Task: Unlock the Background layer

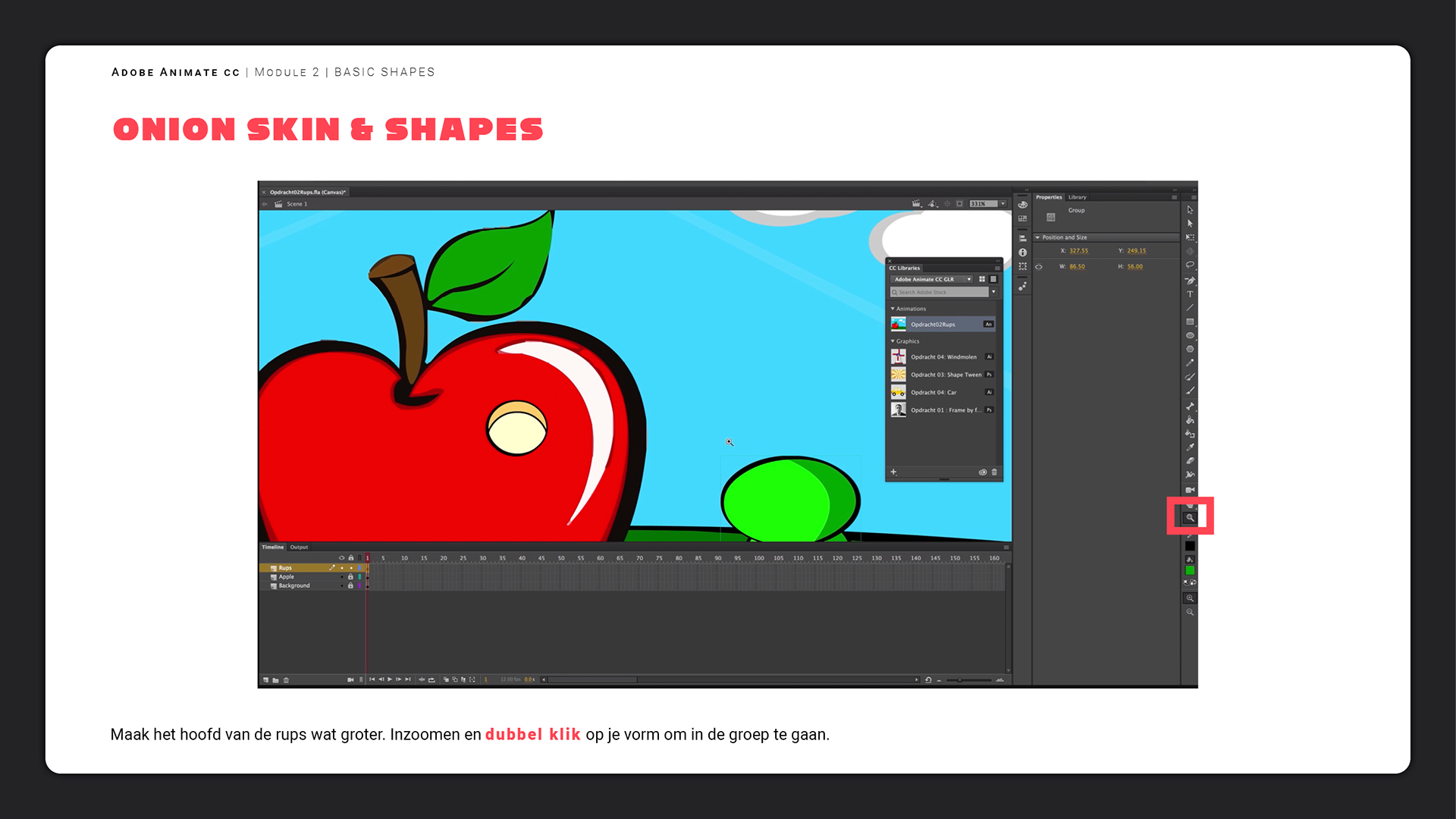Action: point(350,586)
